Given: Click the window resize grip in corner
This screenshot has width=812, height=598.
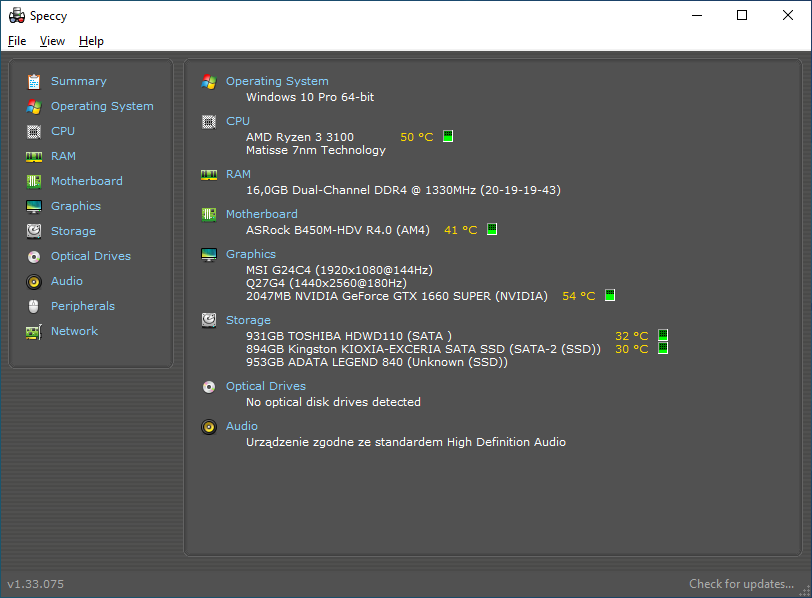Looking at the screenshot, I should 805,591.
